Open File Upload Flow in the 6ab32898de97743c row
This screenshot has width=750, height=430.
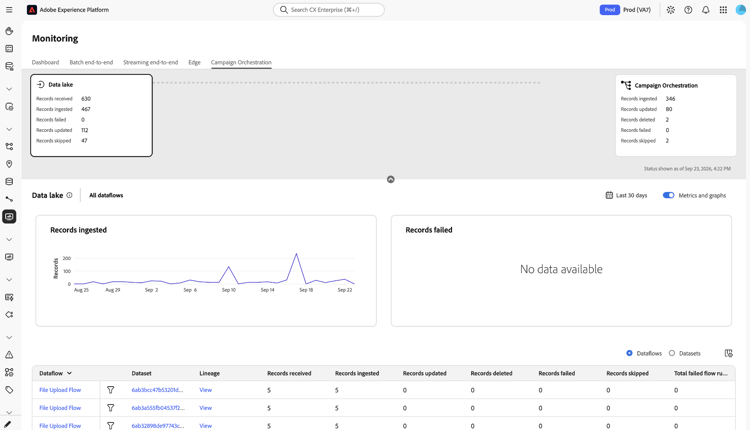coord(60,426)
